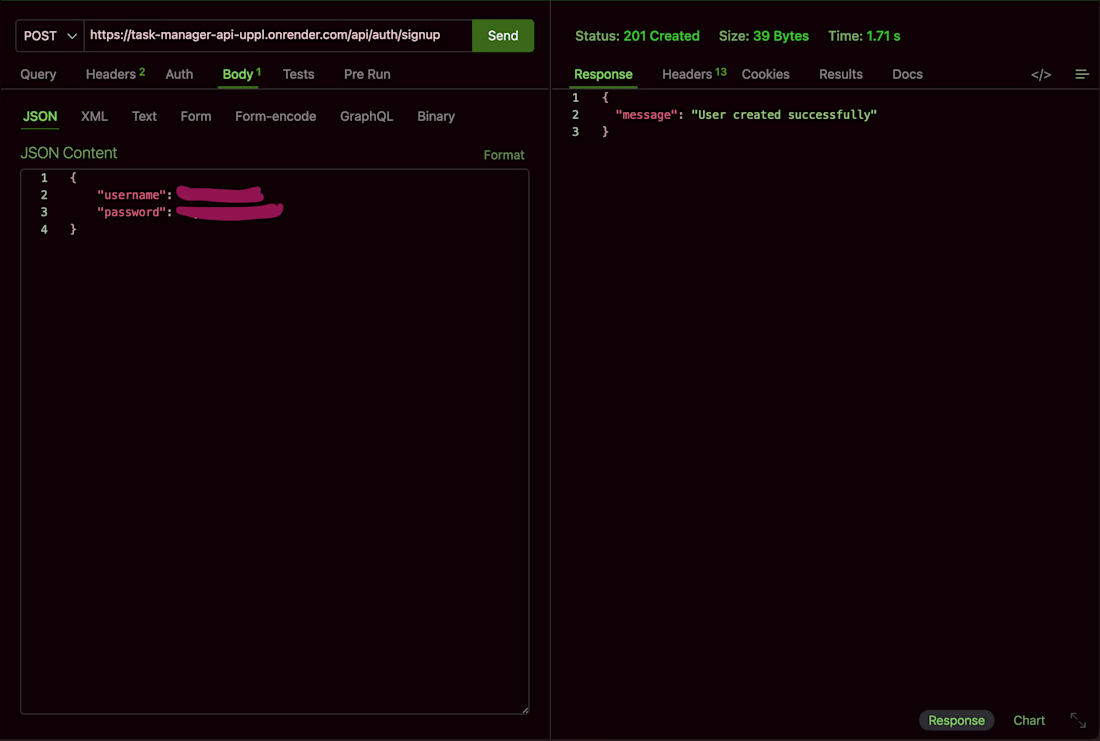Screen dimensions: 1100x741
Task: Choose the Form-encode body type
Action: click(276, 116)
